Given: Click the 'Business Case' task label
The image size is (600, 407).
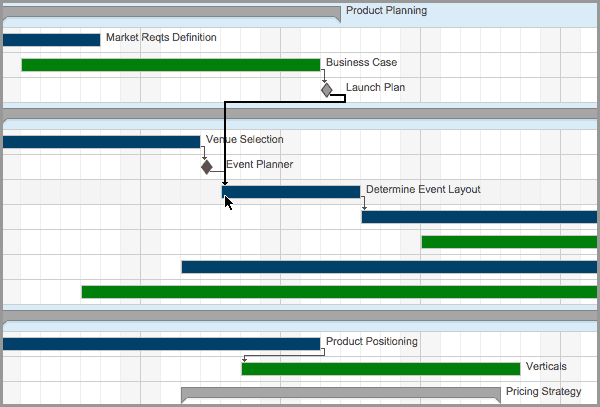Looking at the screenshot, I should (x=361, y=63).
